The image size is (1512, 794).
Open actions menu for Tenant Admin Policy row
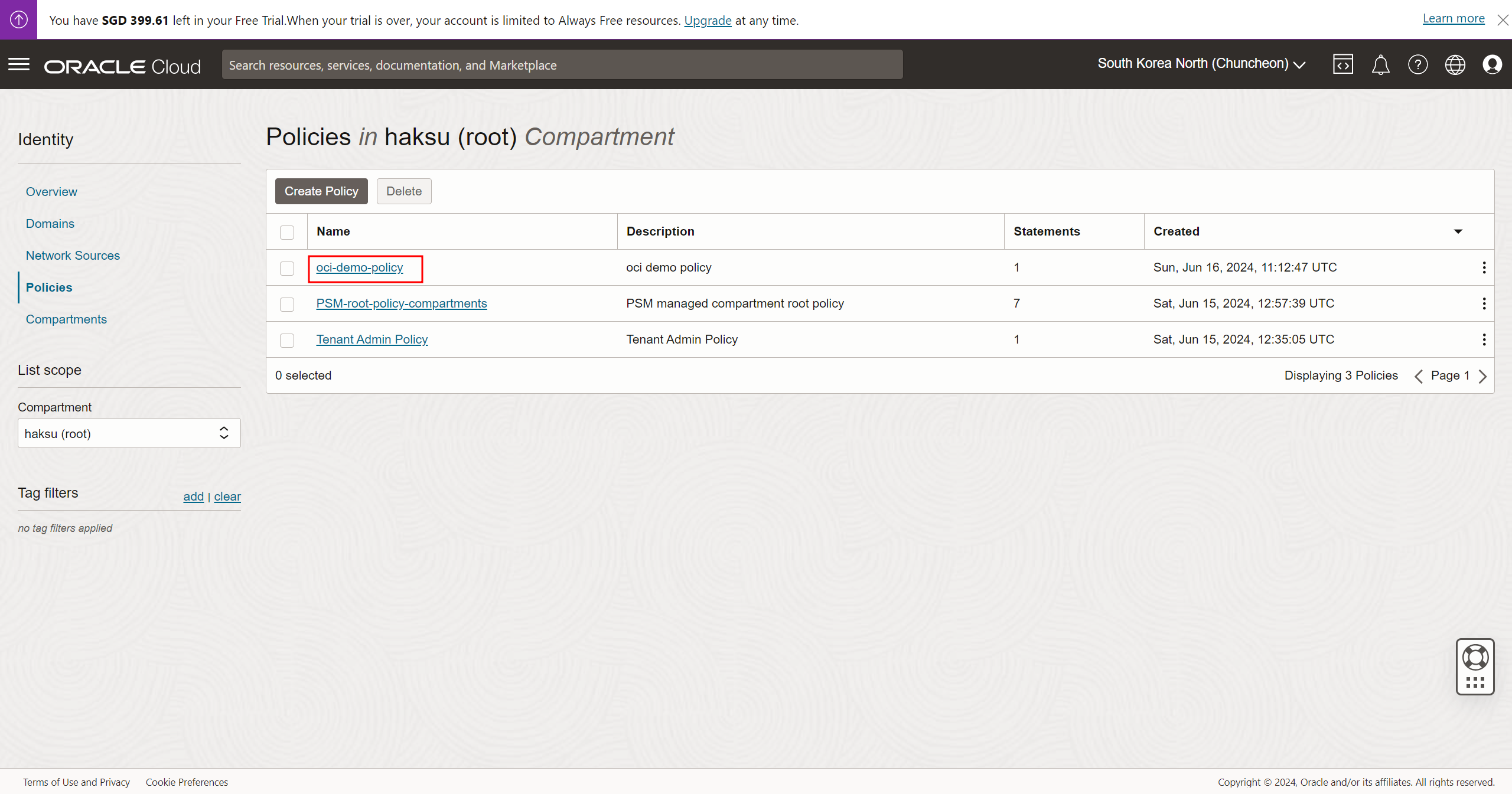pos(1484,339)
